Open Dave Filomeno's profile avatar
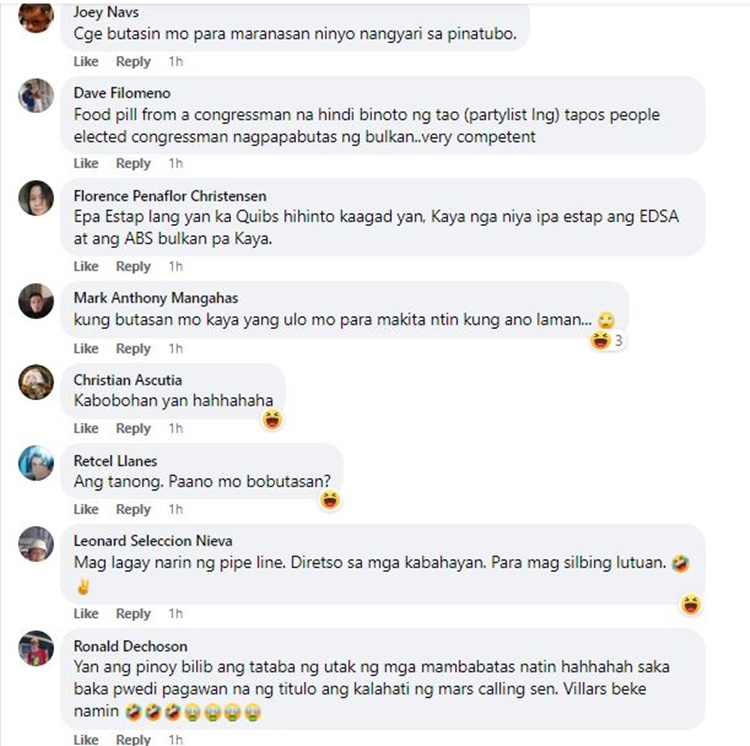 pyautogui.click(x=36, y=96)
